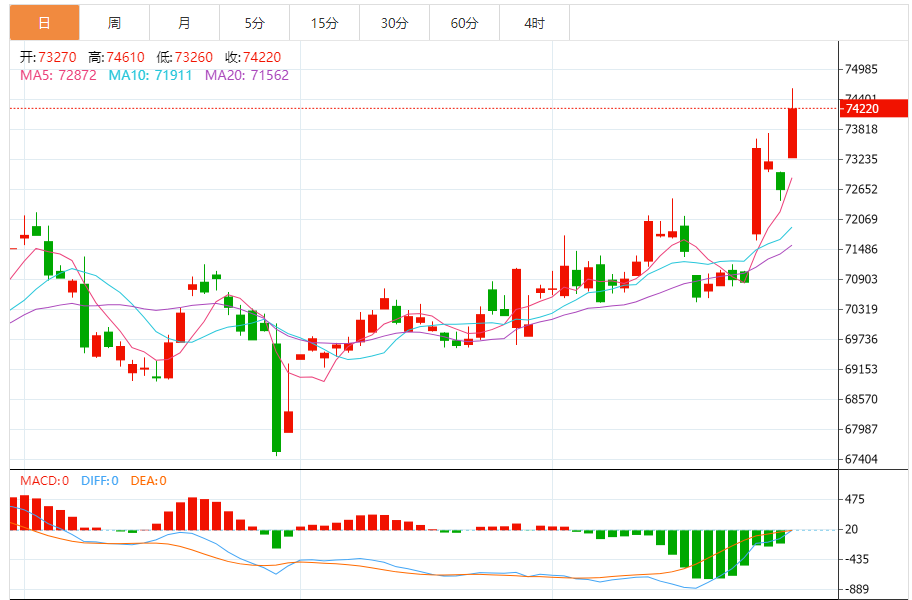Click the red 74220 current price tag
This screenshot has height=600, width=912.
874,108
